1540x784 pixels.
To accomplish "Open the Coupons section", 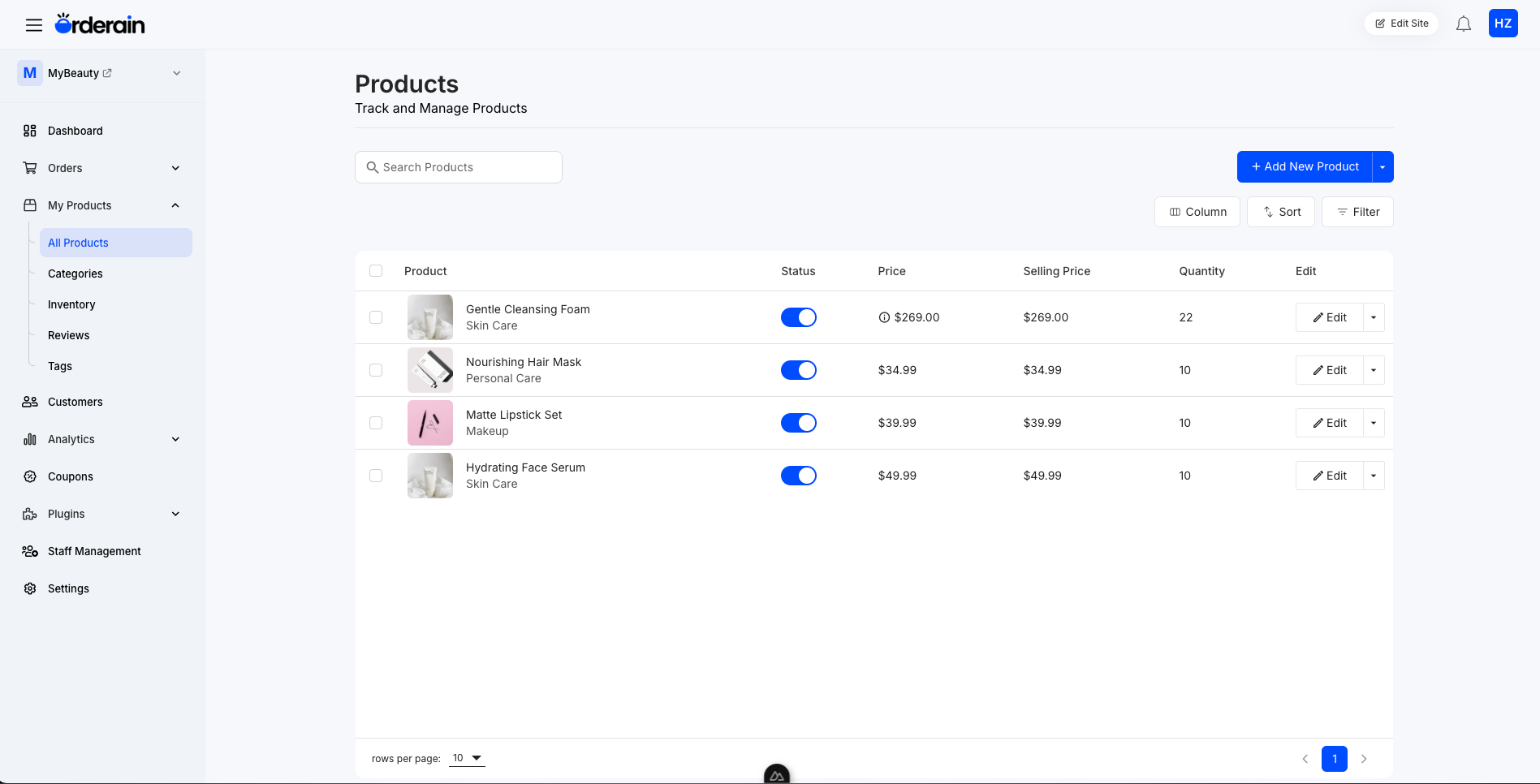I will coord(69,476).
